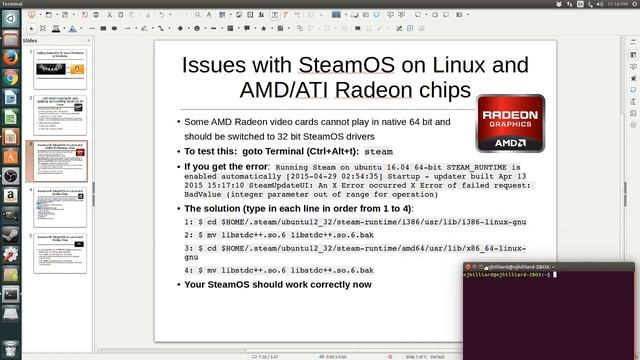Open slide 5 thumbnail in Slides panel

pyautogui.click(x=60, y=253)
